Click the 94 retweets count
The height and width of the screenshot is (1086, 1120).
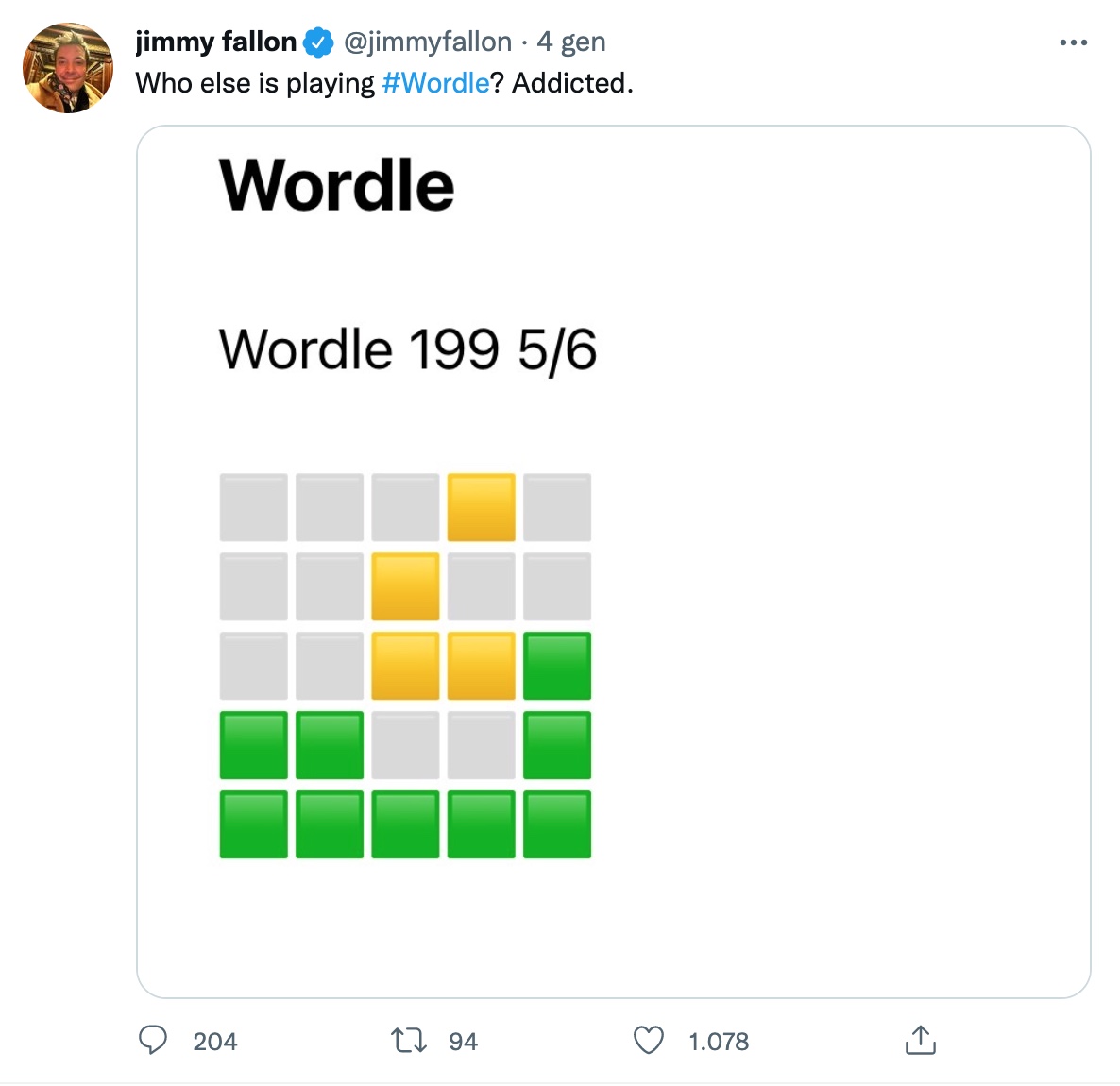coord(463,1041)
